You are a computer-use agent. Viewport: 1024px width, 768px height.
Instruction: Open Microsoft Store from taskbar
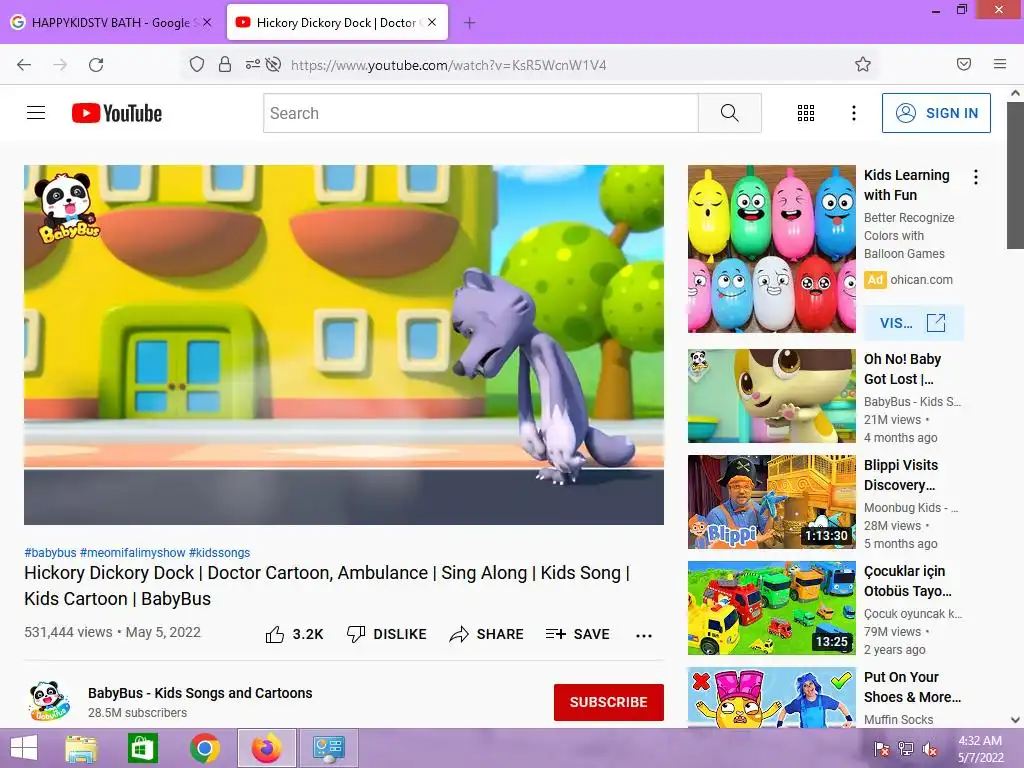click(x=142, y=748)
